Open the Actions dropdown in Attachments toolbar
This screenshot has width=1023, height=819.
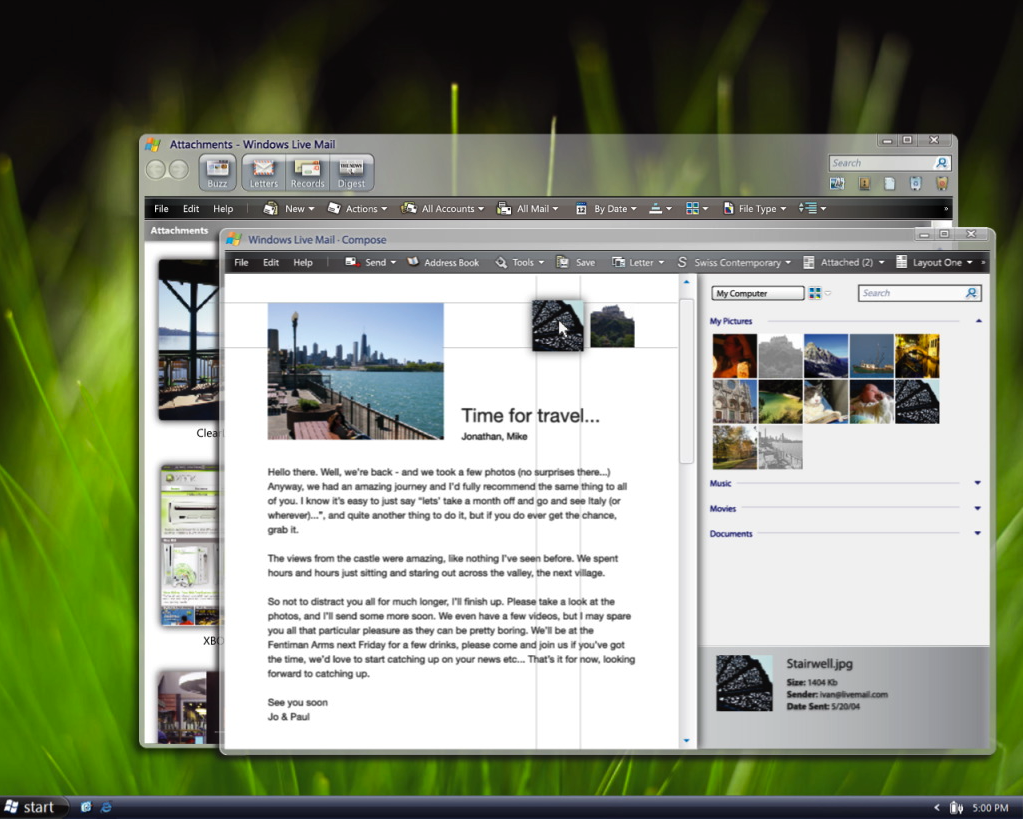[x=357, y=209]
